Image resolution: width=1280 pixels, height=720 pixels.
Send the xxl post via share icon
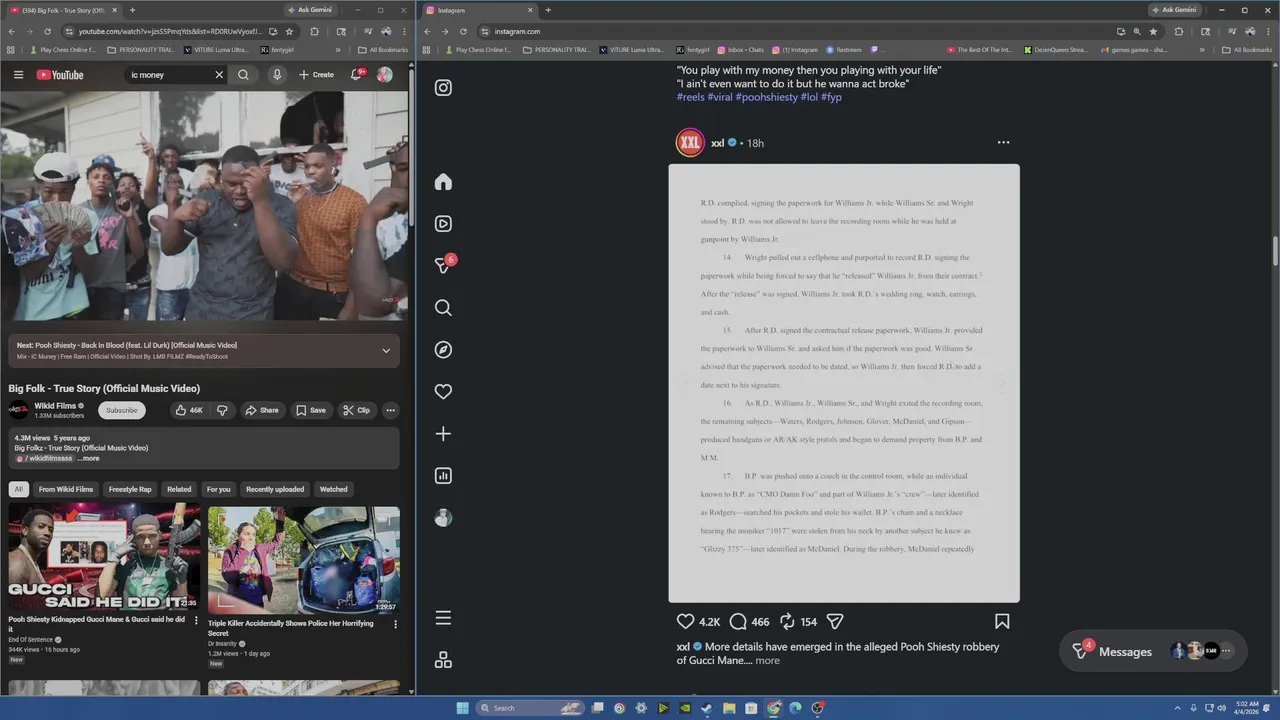click(835, 621)
